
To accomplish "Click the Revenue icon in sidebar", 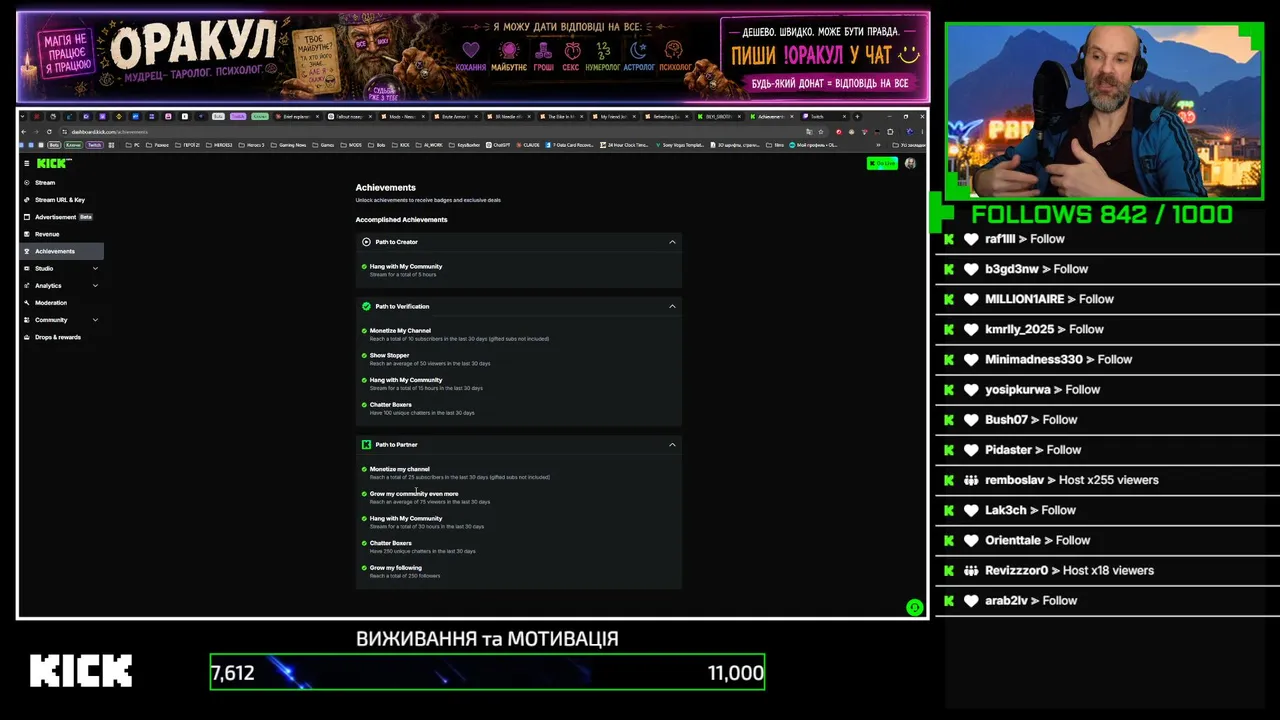I will tap(27, 234).
